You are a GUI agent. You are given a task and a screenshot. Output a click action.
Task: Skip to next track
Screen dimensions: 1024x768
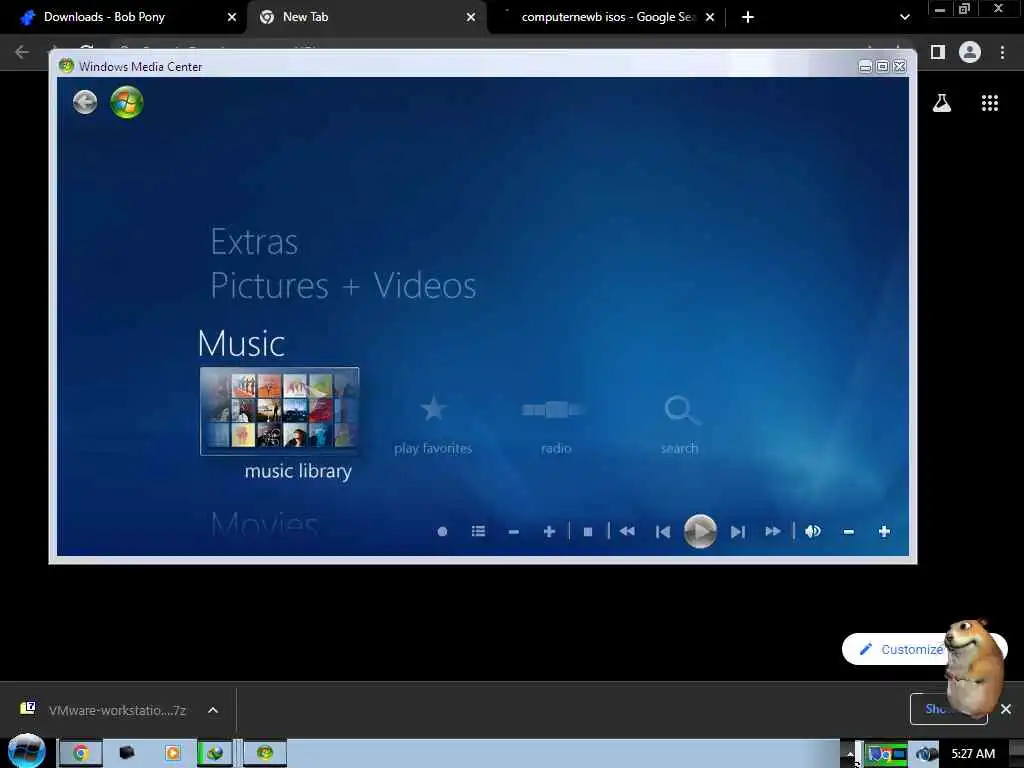click(737, 532)
